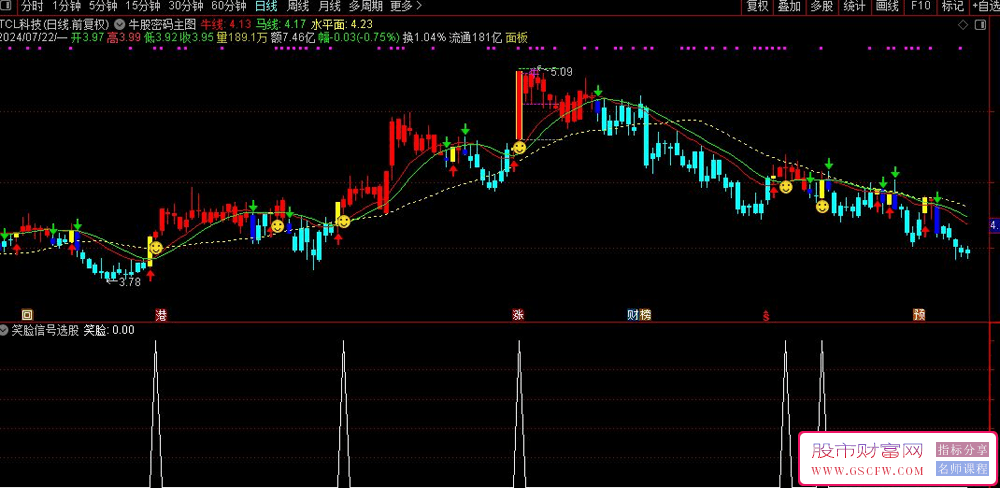The image size is (1000, 488).
Task: Click the 港 marker on the timeline
Action: pos(161,314)
